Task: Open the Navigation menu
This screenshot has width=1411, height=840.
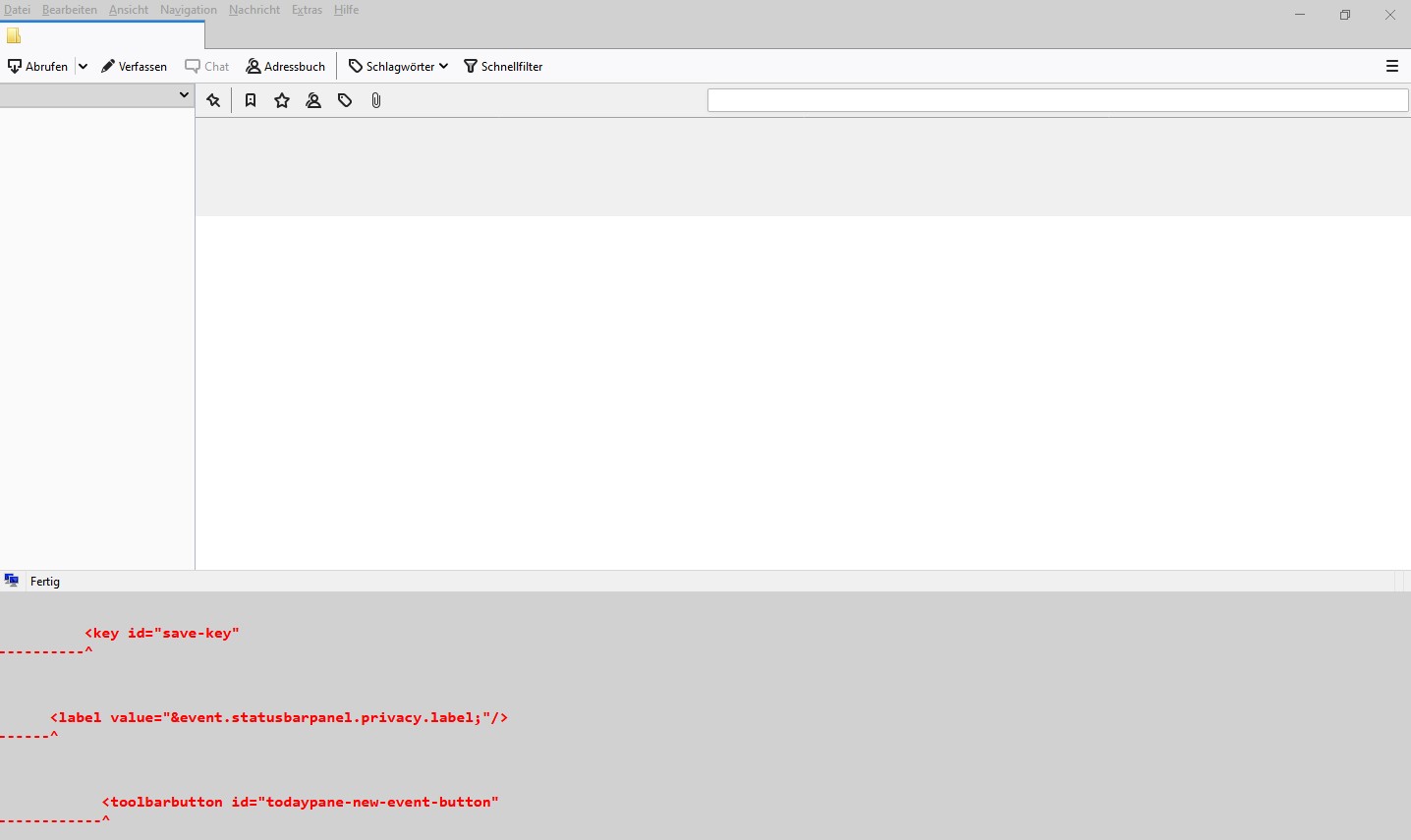Action: (189, 10)
